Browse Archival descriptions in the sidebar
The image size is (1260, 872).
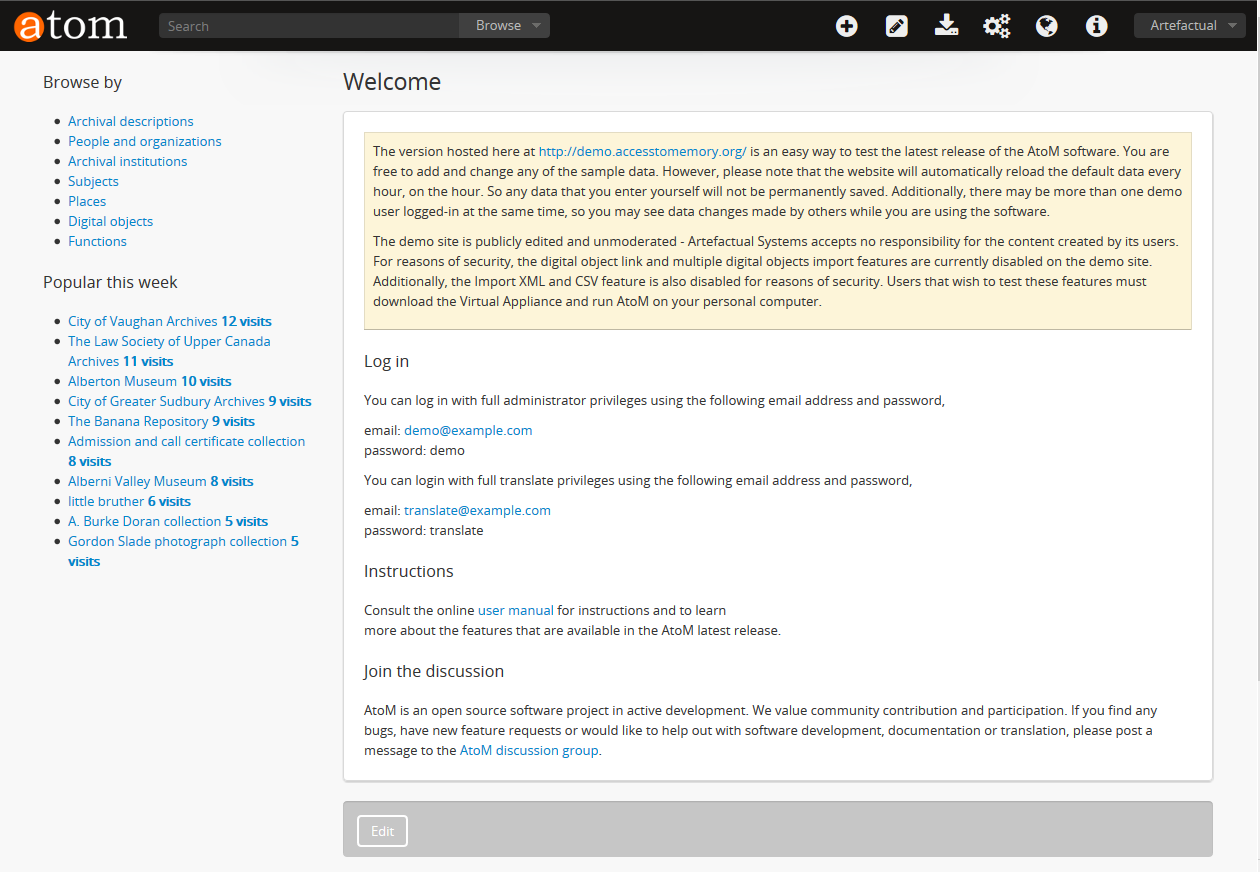(x=130, y=121)
